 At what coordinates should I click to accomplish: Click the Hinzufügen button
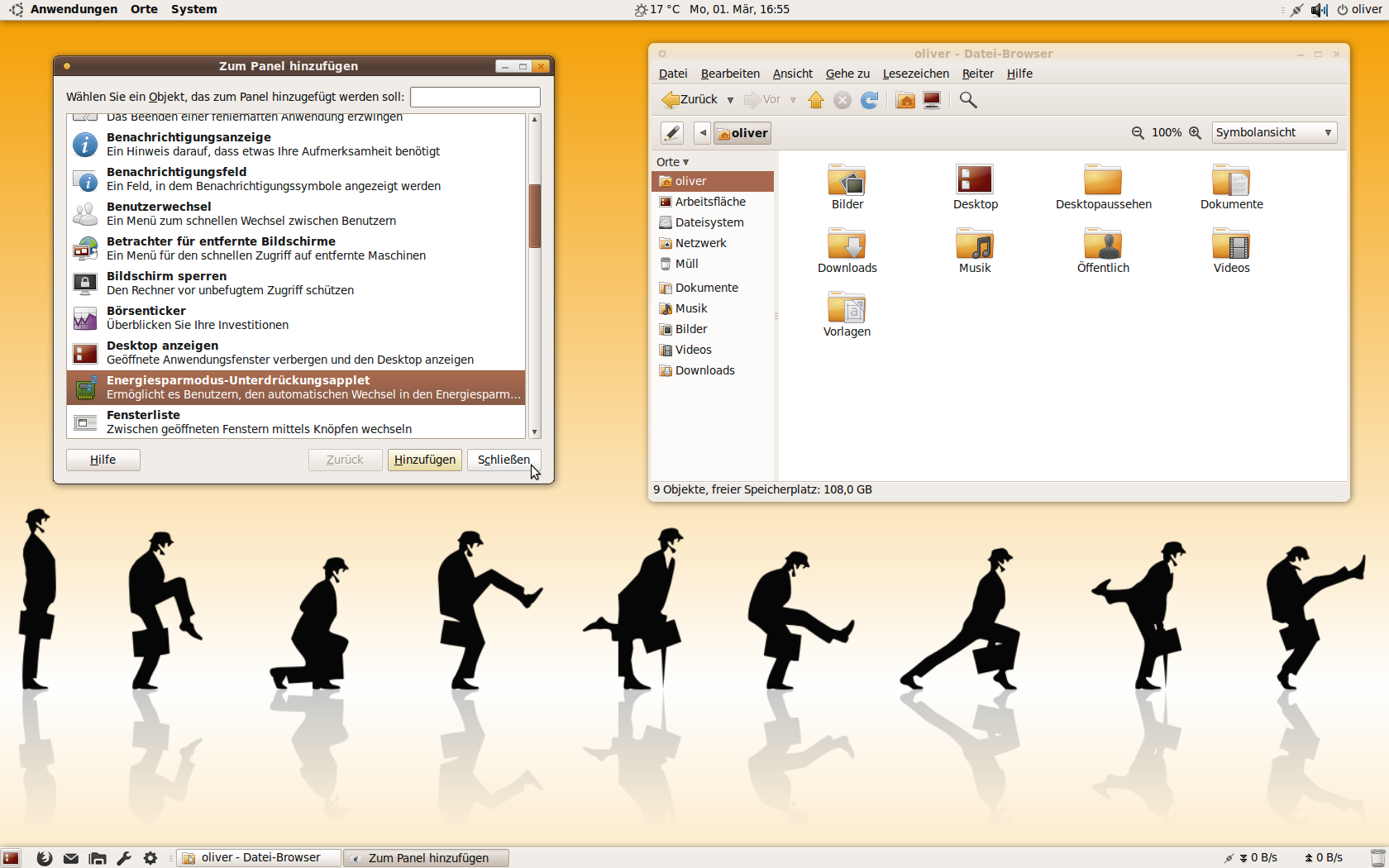(424, 460)
